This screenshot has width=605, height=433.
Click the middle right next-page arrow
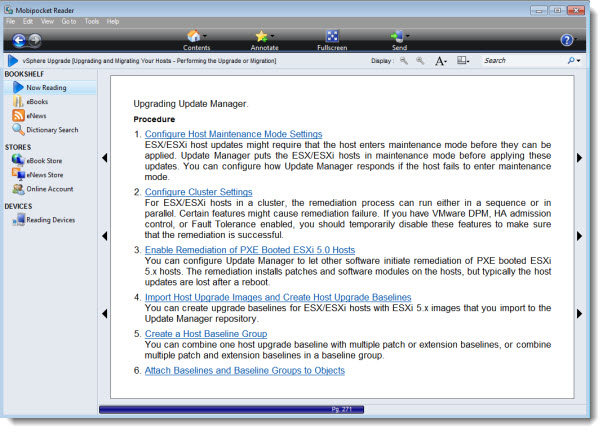click(579, 236)
